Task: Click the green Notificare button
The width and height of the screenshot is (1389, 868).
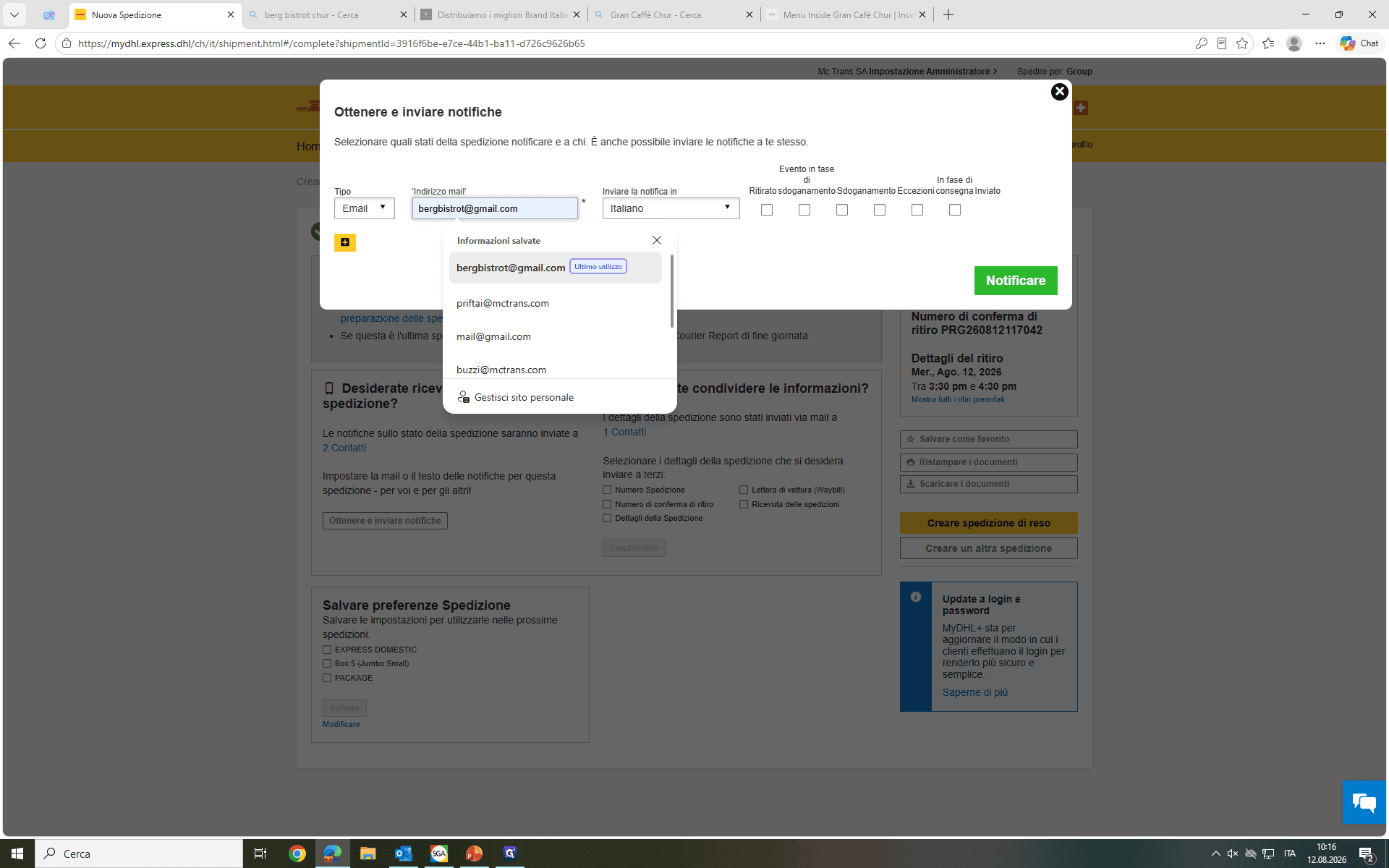Action: (1015, 281)
